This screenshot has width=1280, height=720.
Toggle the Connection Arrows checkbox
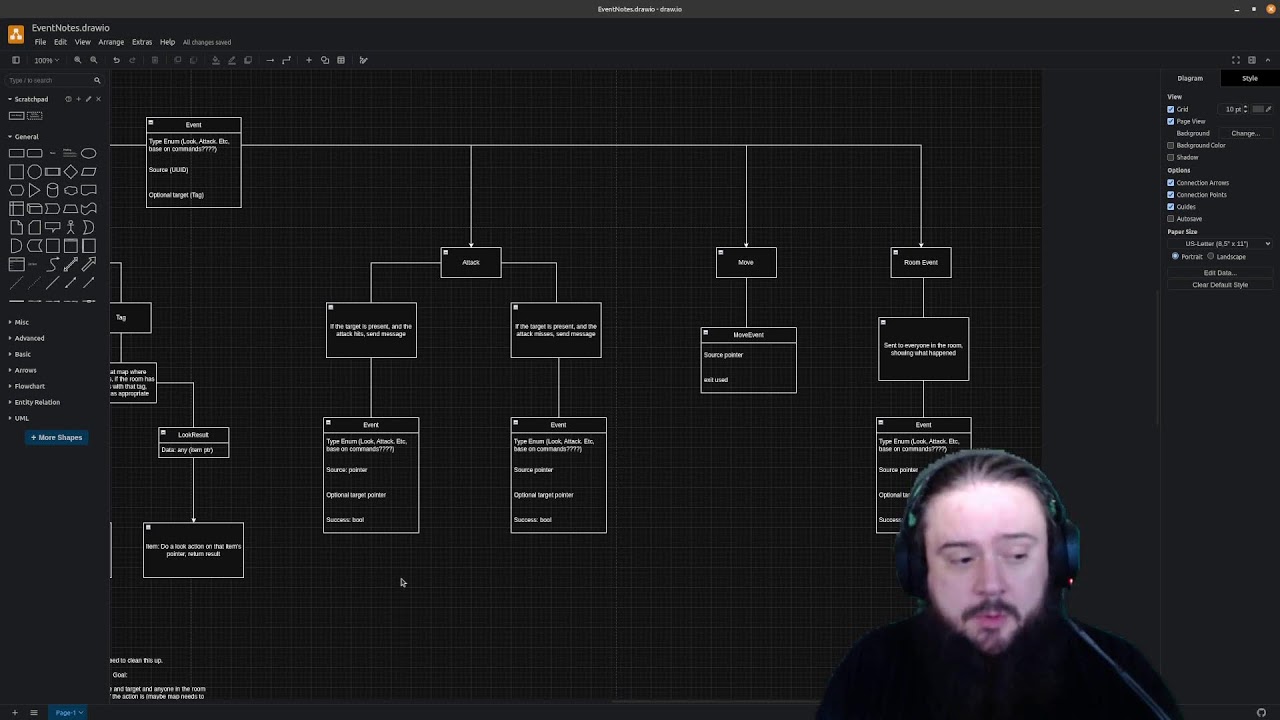pyautogui.click(x=1171, y=183)
